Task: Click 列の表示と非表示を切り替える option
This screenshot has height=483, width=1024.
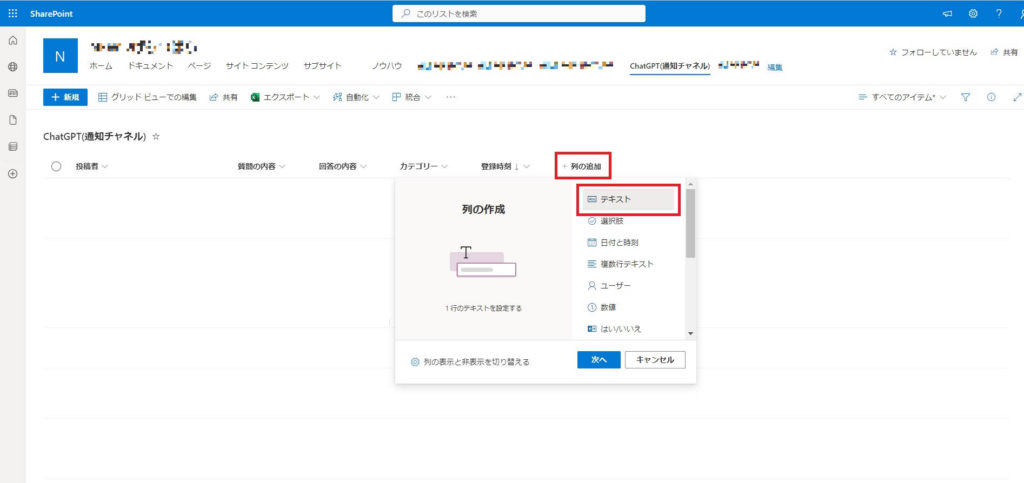Action: [x=470, y=361]
